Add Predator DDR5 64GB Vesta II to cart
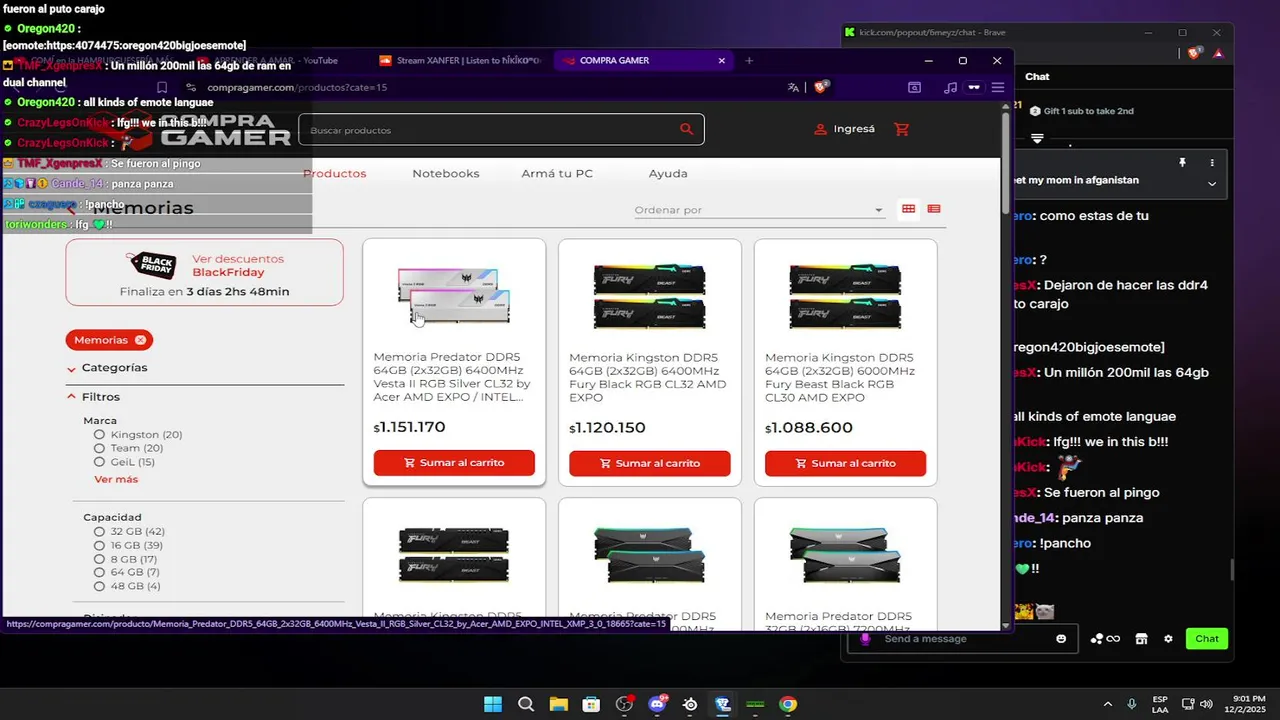 tap(454, 463)
